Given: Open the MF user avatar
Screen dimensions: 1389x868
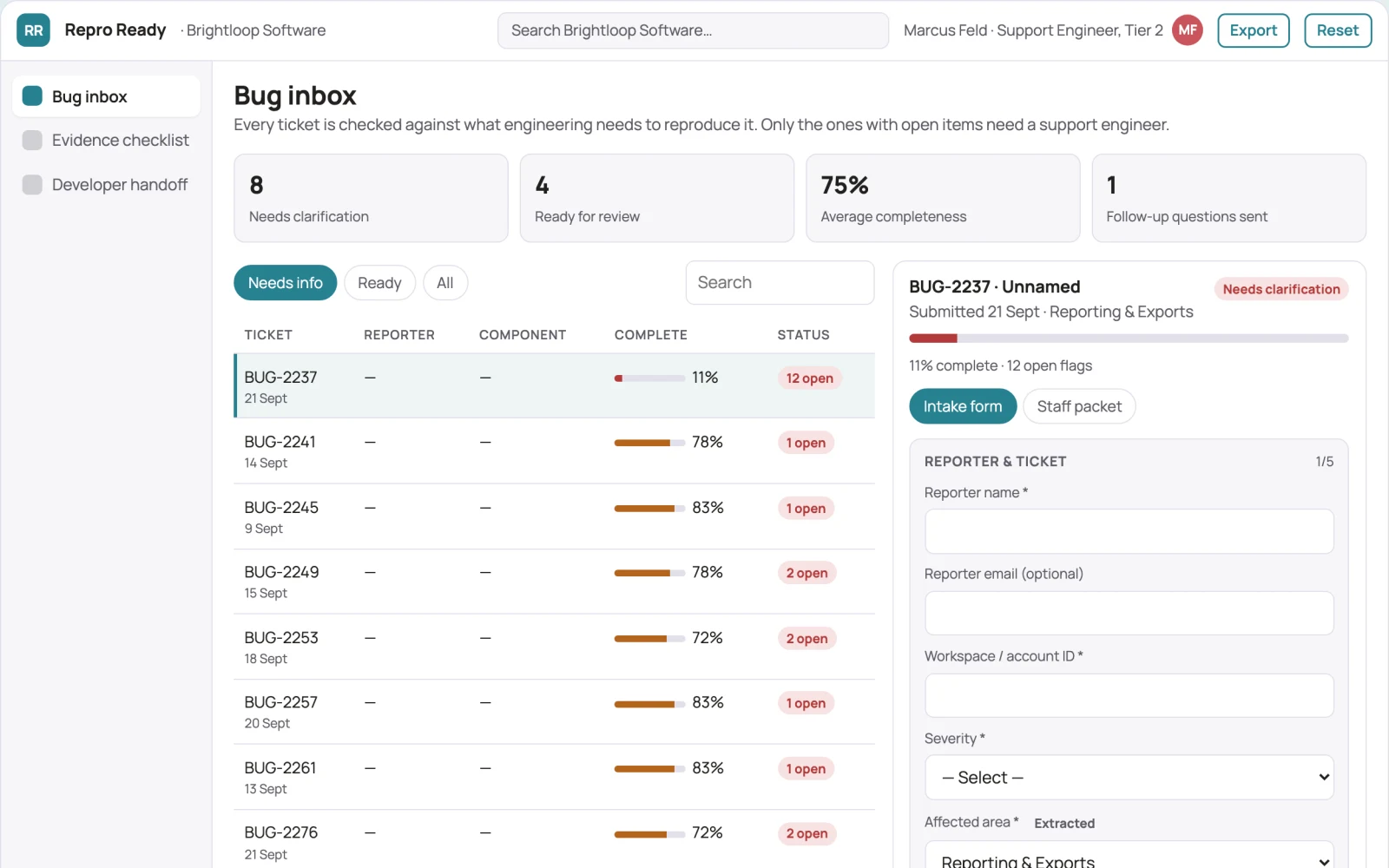Looking at the screenshot, I should pos(1187,30).
